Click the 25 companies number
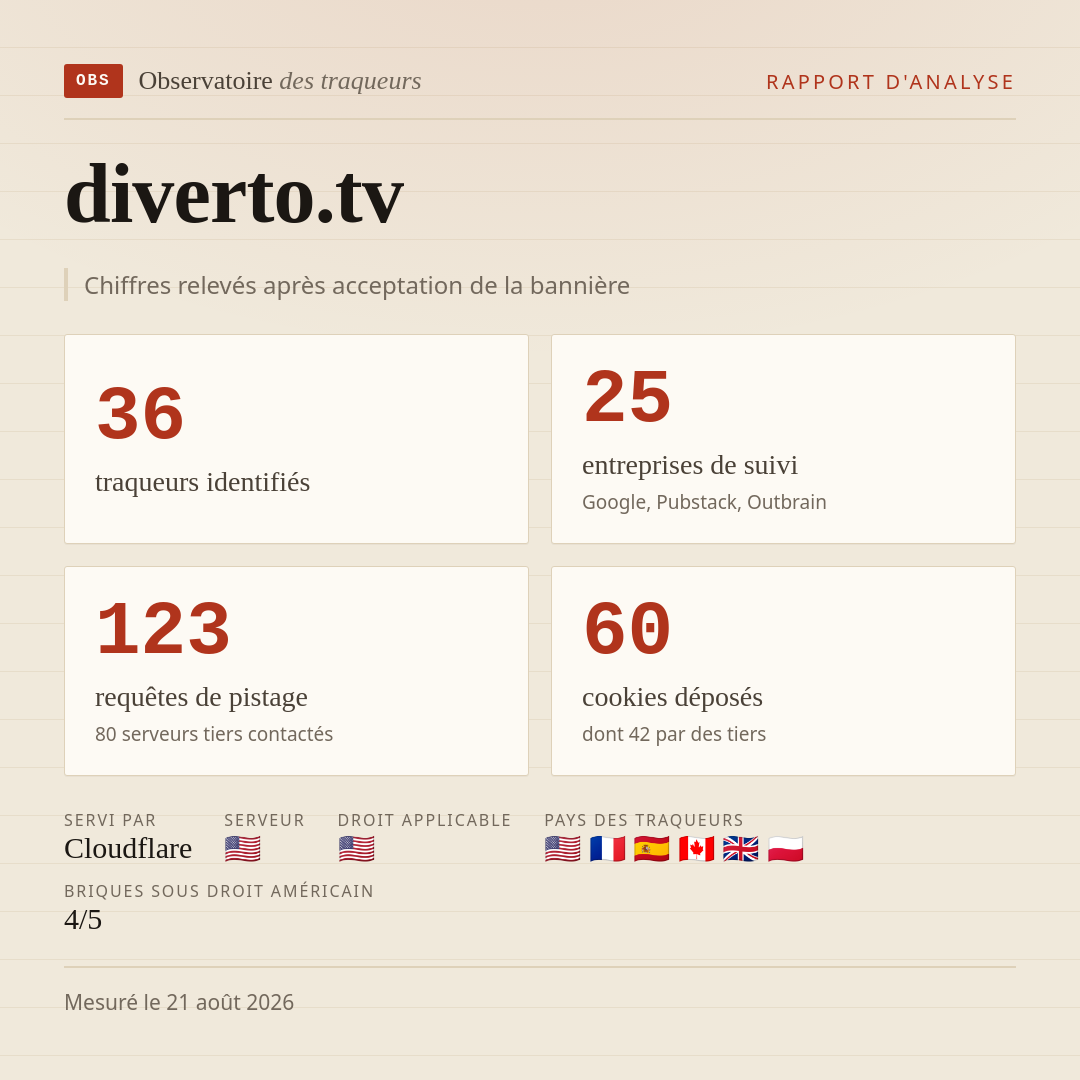 tap(627, 397)
